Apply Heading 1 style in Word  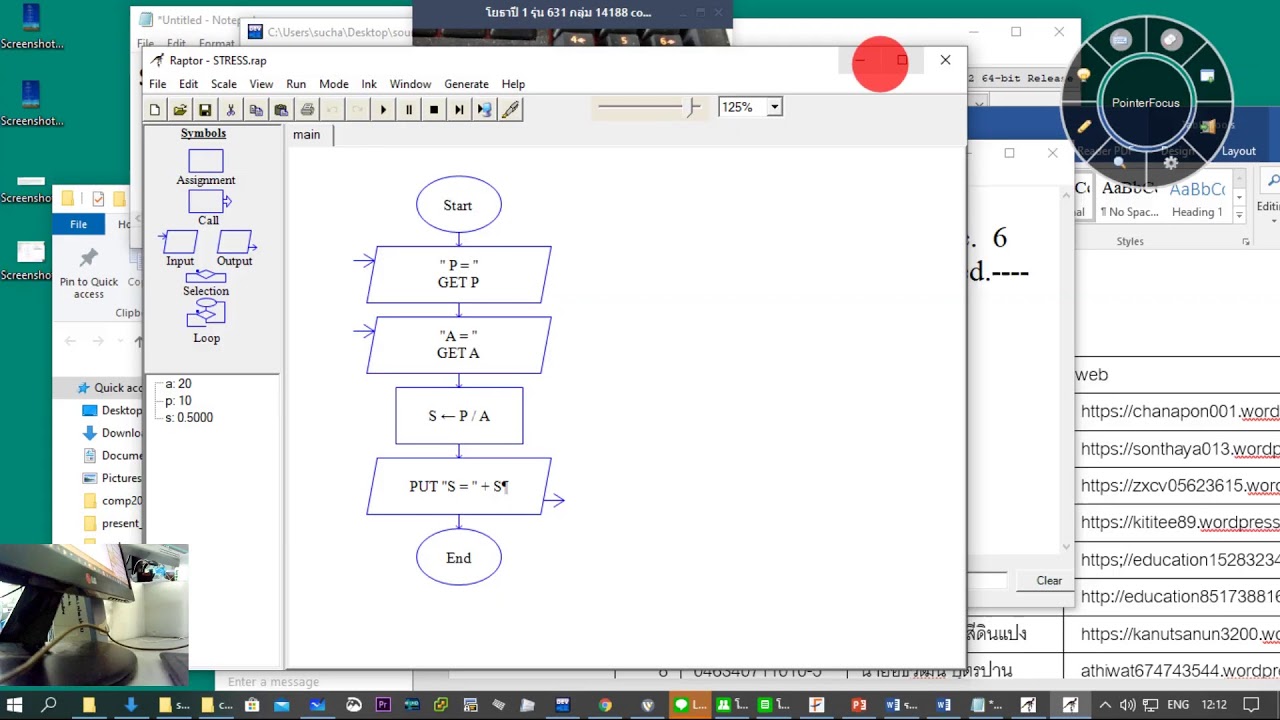pyautogui.click(x=1196, y=199)
